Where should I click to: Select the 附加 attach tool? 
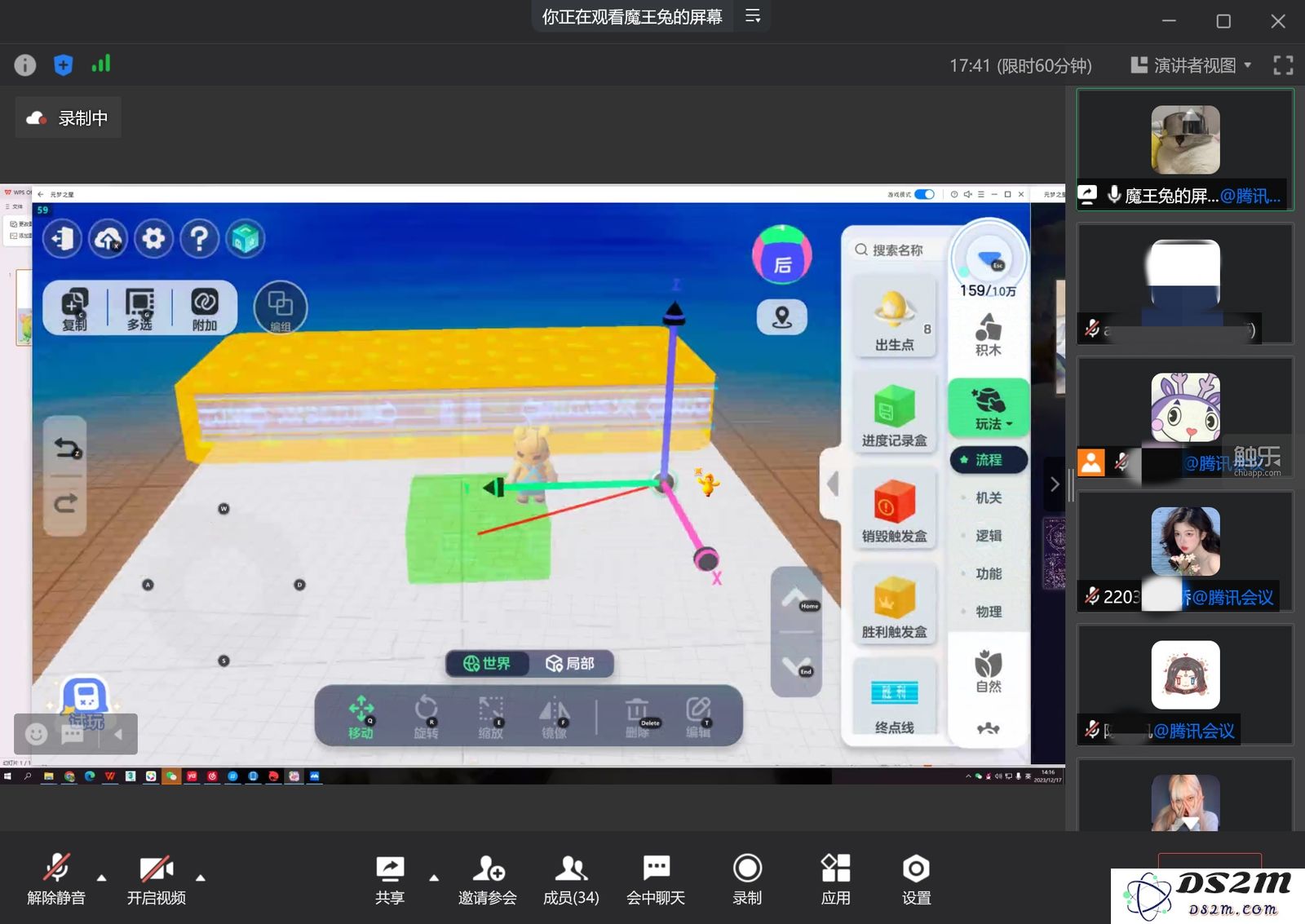coord(204,309)
